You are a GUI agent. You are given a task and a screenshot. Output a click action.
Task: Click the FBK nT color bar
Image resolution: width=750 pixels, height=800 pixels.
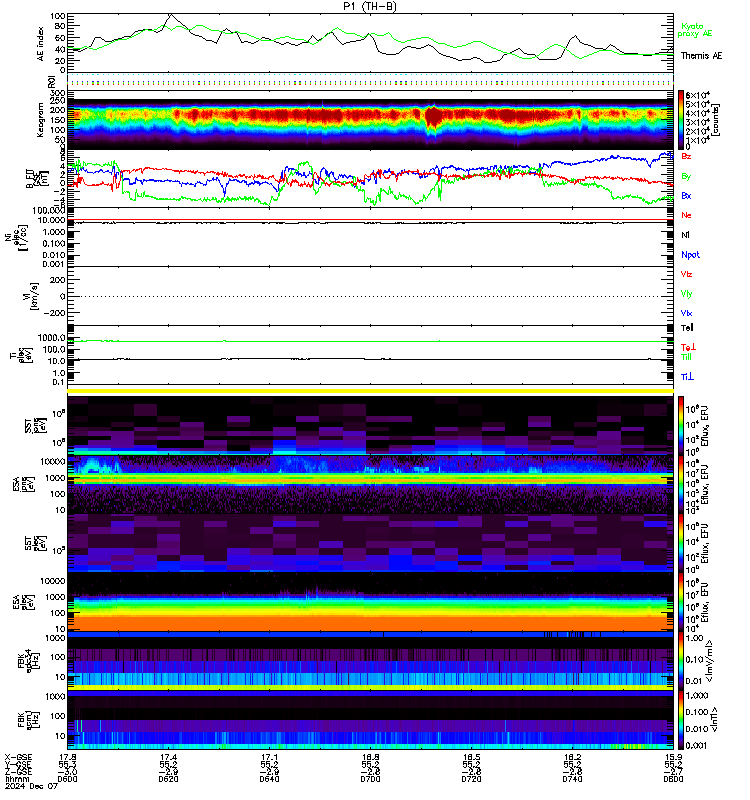tap(681, 720)
